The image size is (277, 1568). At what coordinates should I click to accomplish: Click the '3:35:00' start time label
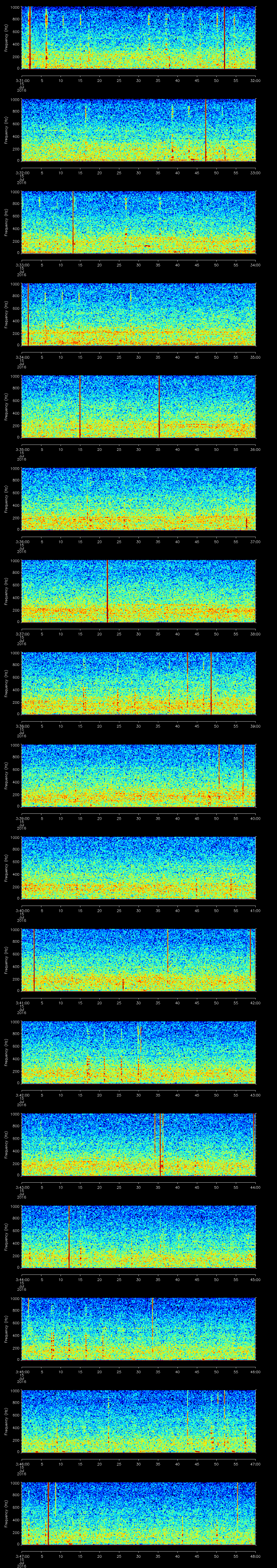(22, 449)
